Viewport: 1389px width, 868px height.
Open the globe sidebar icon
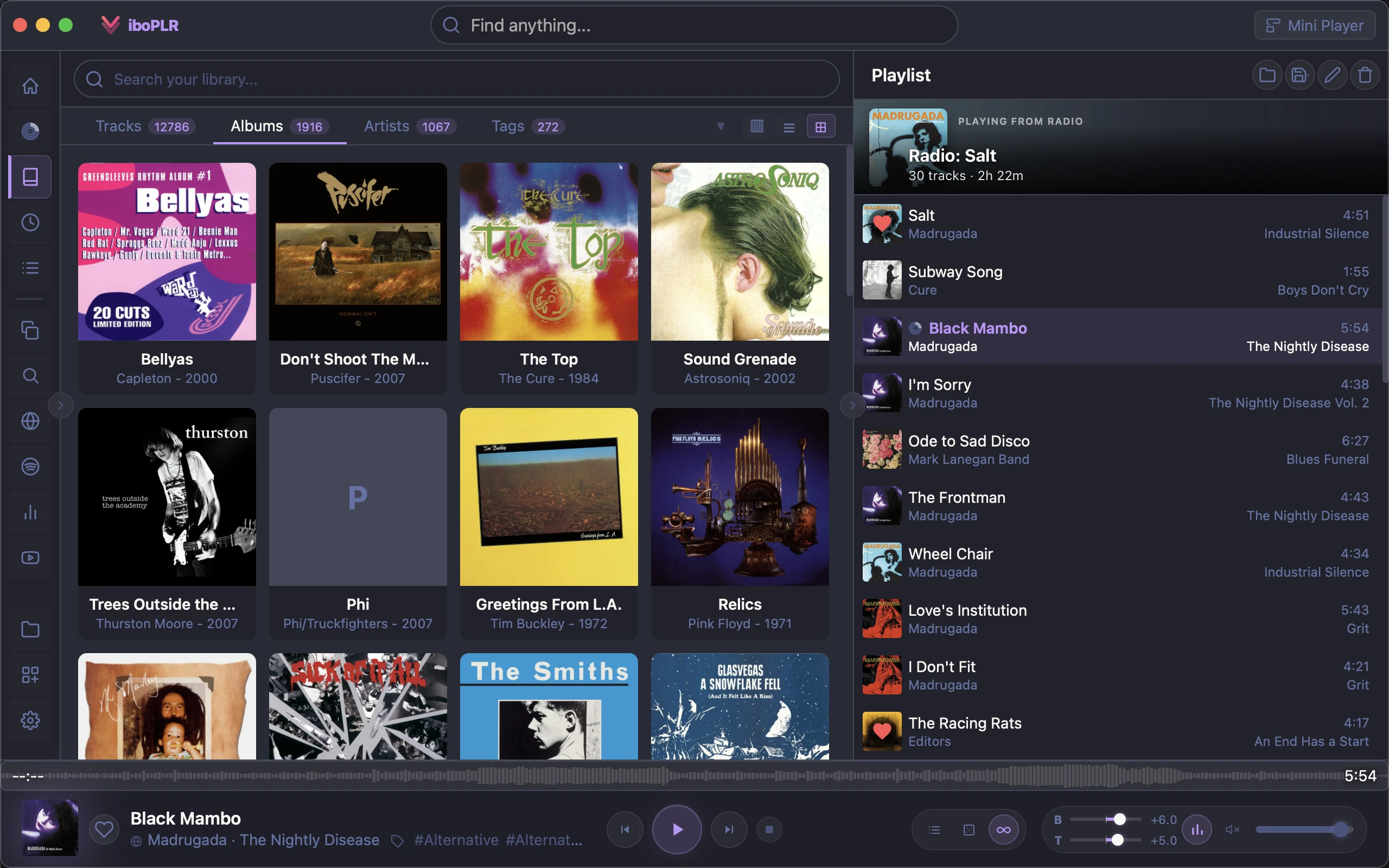click(30, 421)
